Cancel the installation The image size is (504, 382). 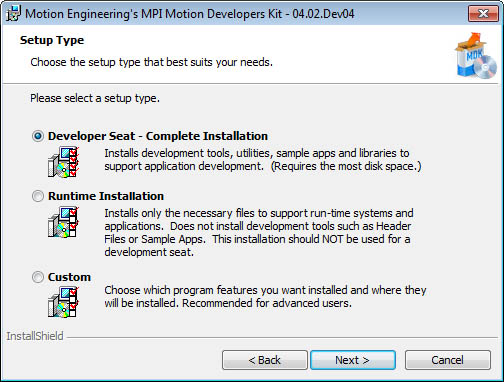pyautogui.click(x=448, y=360)
